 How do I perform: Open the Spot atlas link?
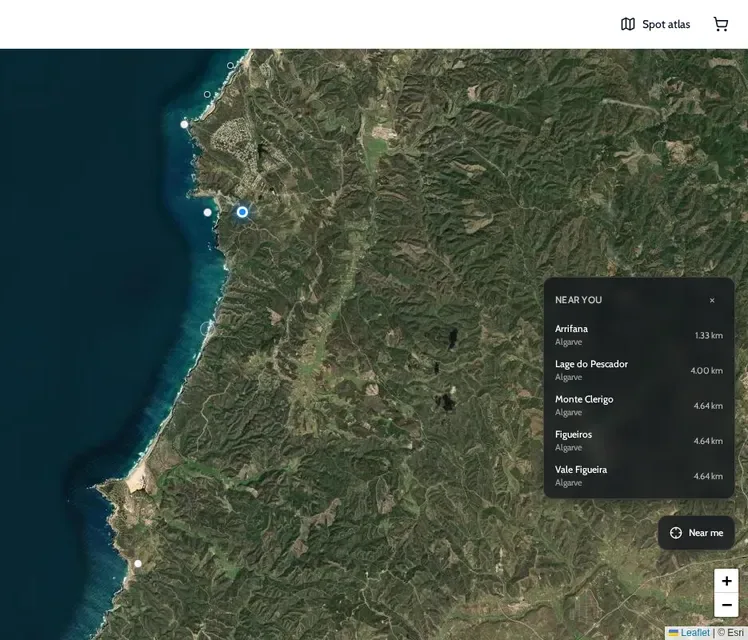point(655,24)
